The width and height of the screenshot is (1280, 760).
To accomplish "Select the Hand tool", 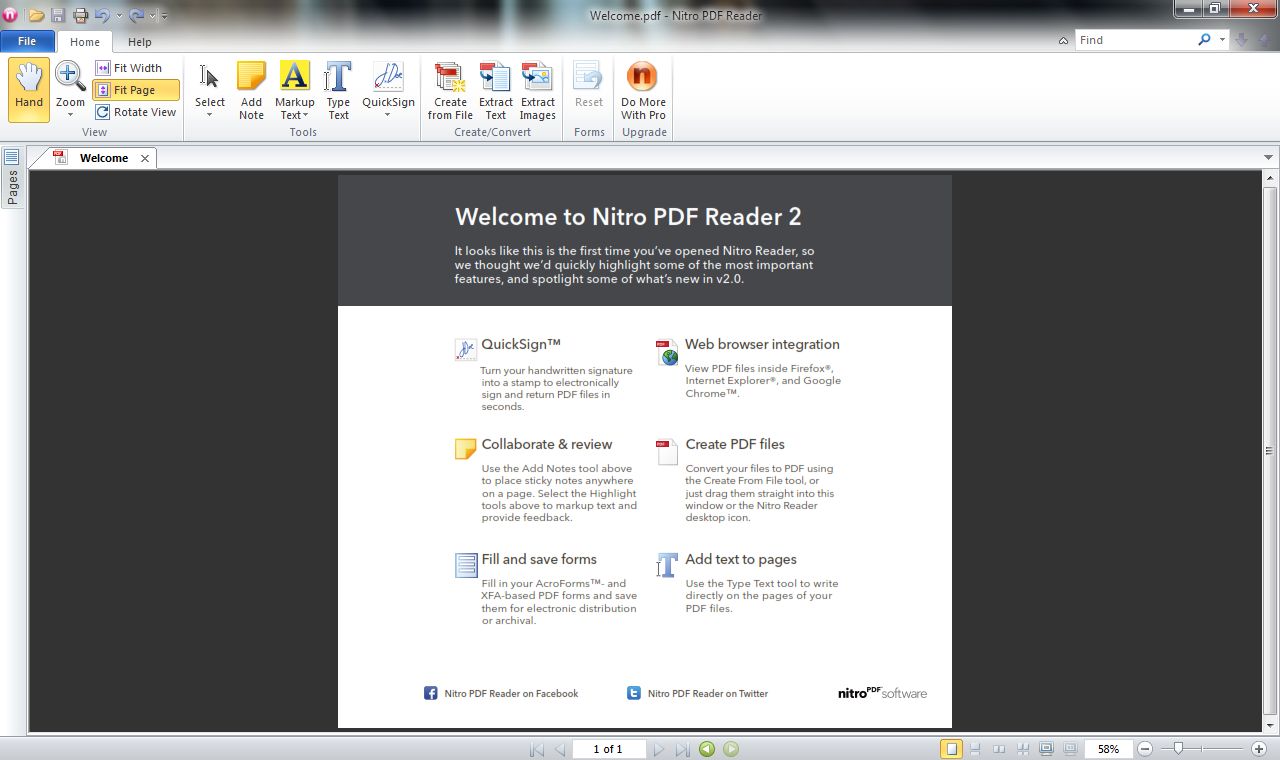I will 29,89.
